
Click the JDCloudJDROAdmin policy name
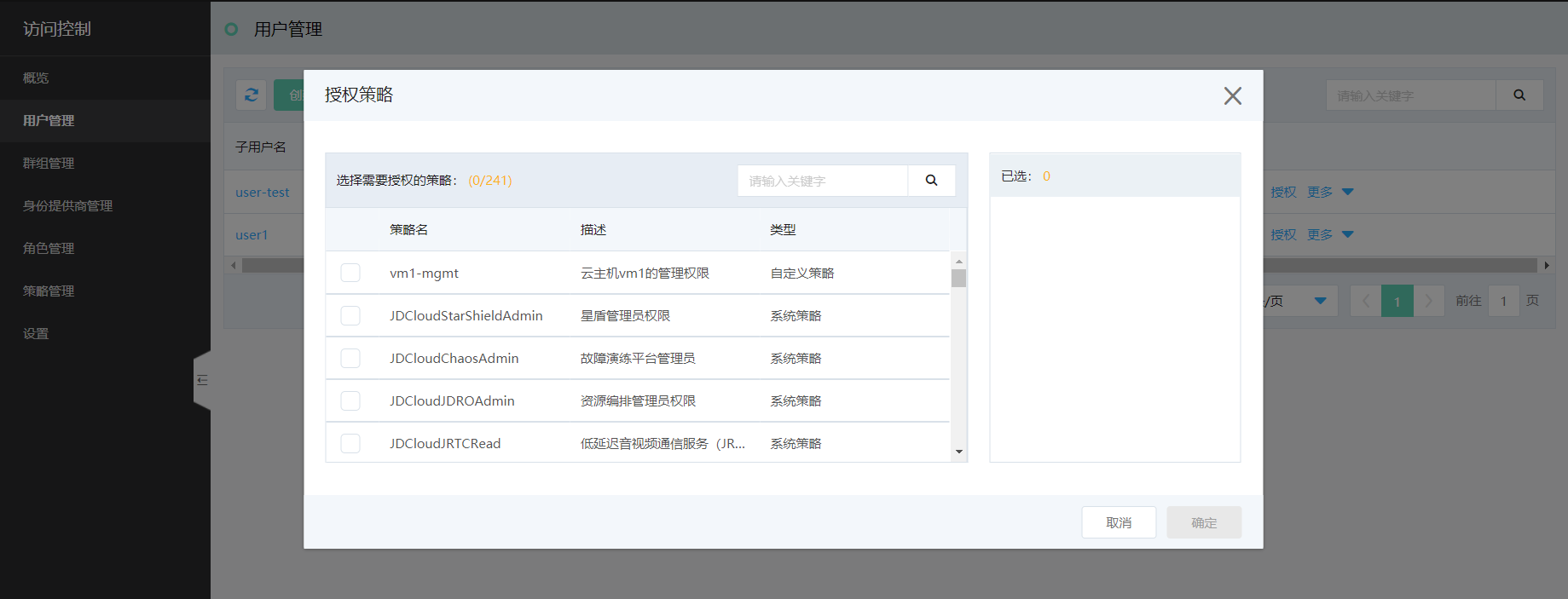click(452, 401)
